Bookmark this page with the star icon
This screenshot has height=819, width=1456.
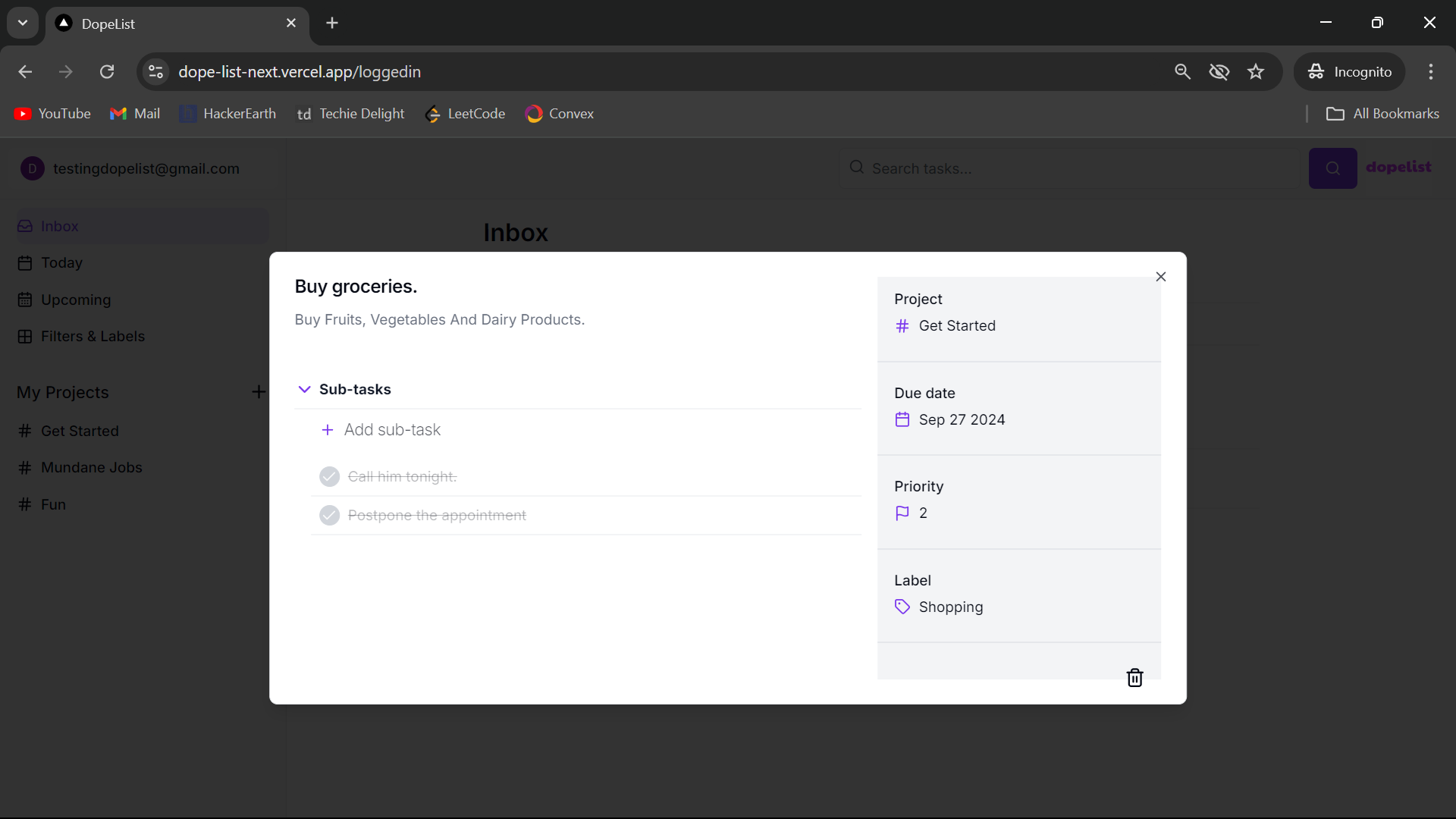pyautogui.click(x=1256, y=72)
